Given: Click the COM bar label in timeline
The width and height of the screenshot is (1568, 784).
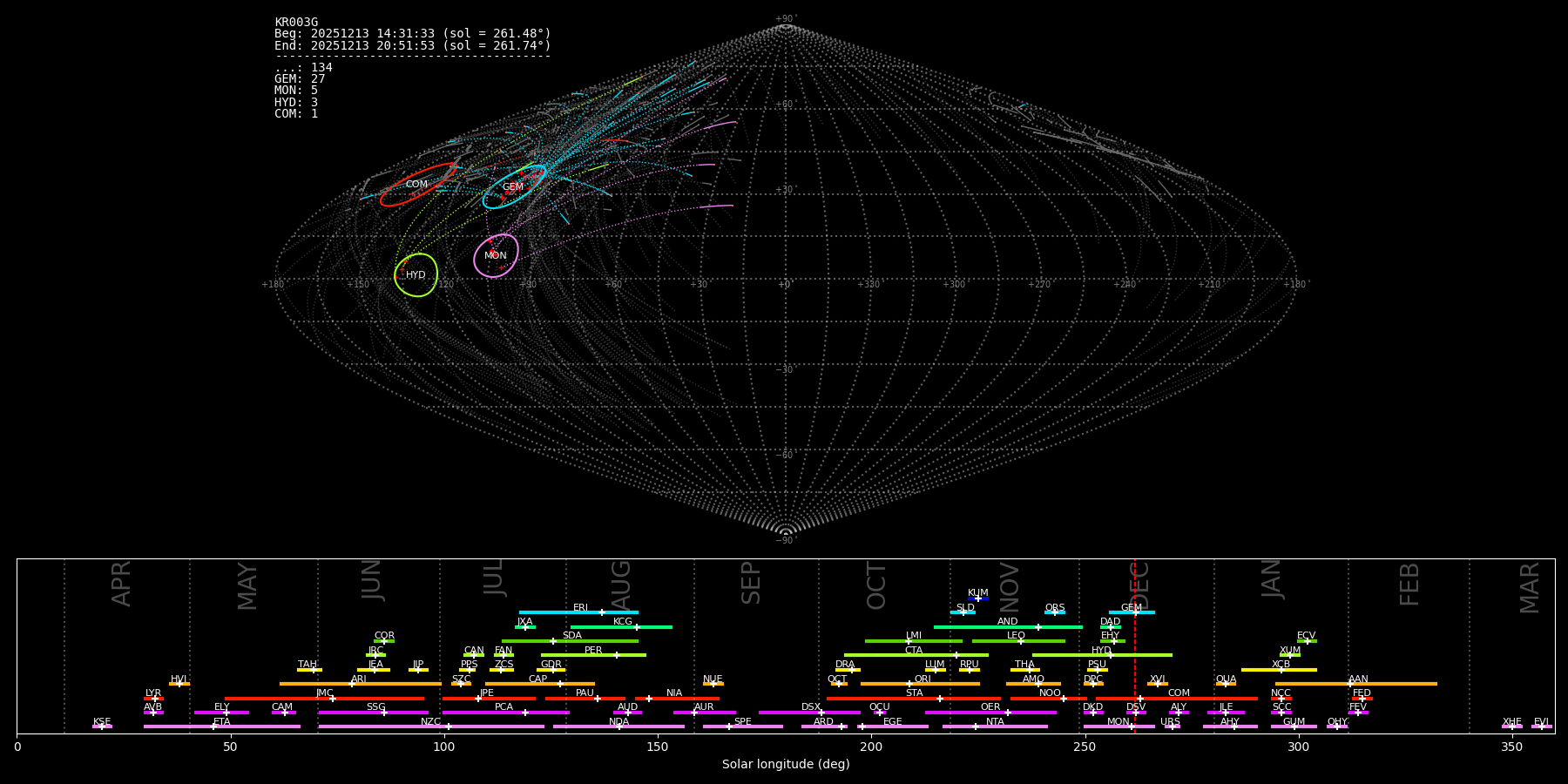Looking at the screenshot, I should pyautogui.click(x=1179, y=693).
